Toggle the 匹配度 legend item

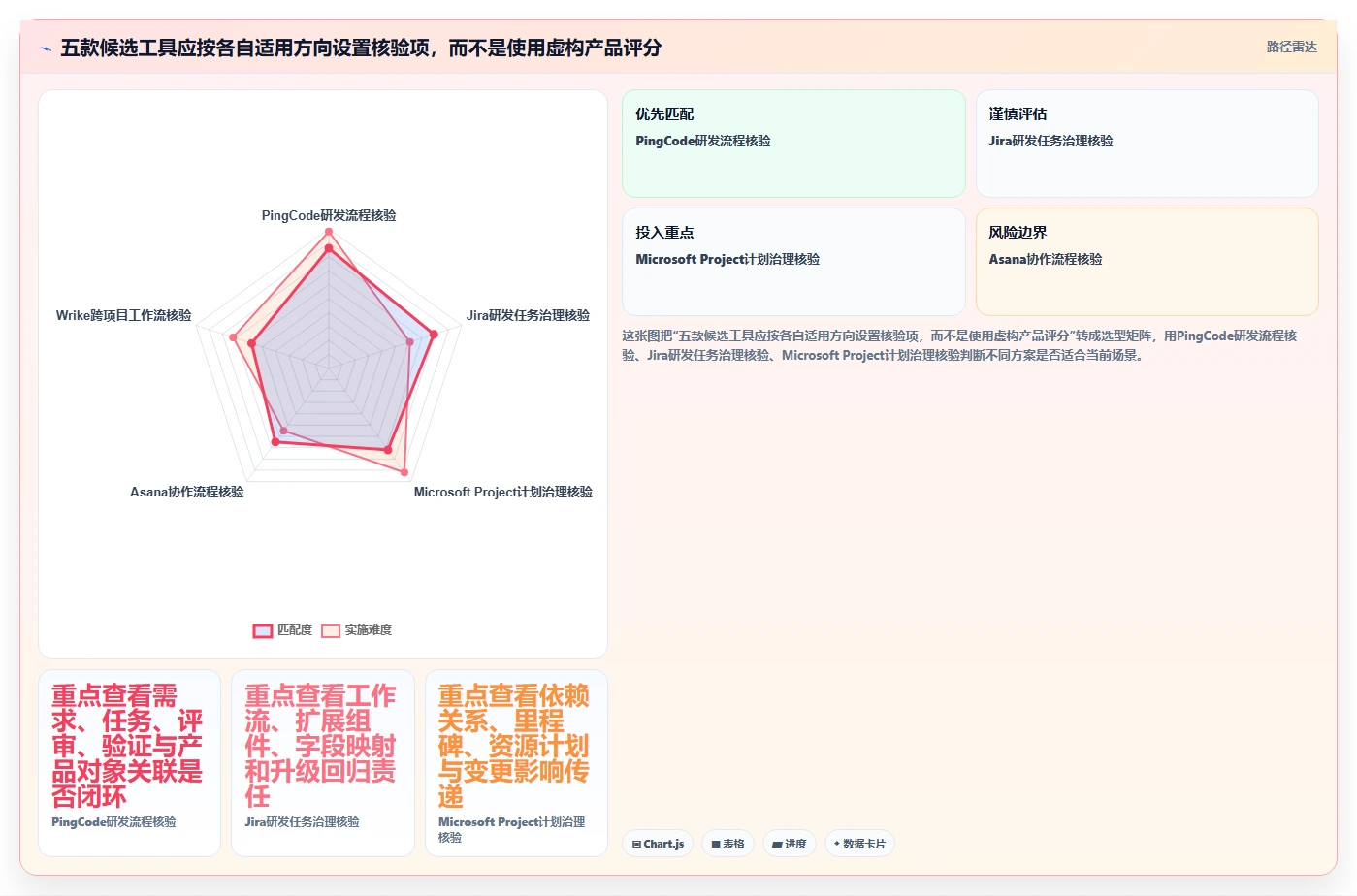tap(282, 630)
